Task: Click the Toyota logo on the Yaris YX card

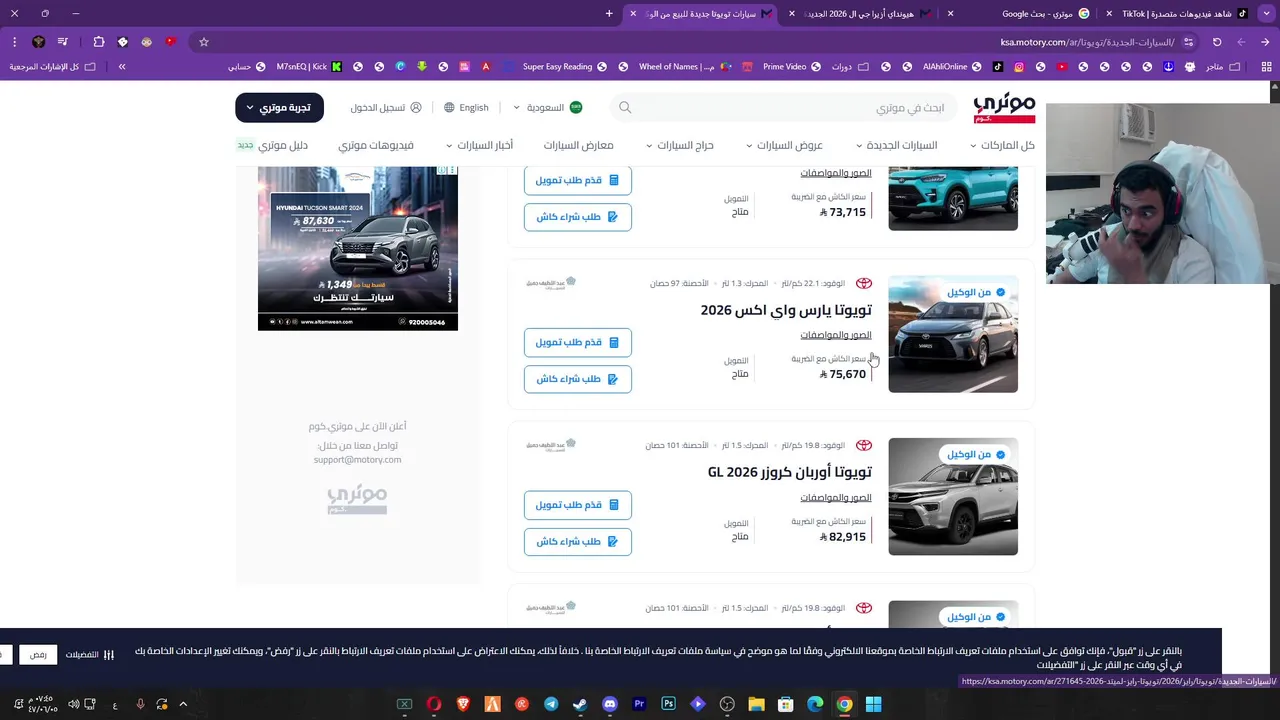Action: (863, 283)
